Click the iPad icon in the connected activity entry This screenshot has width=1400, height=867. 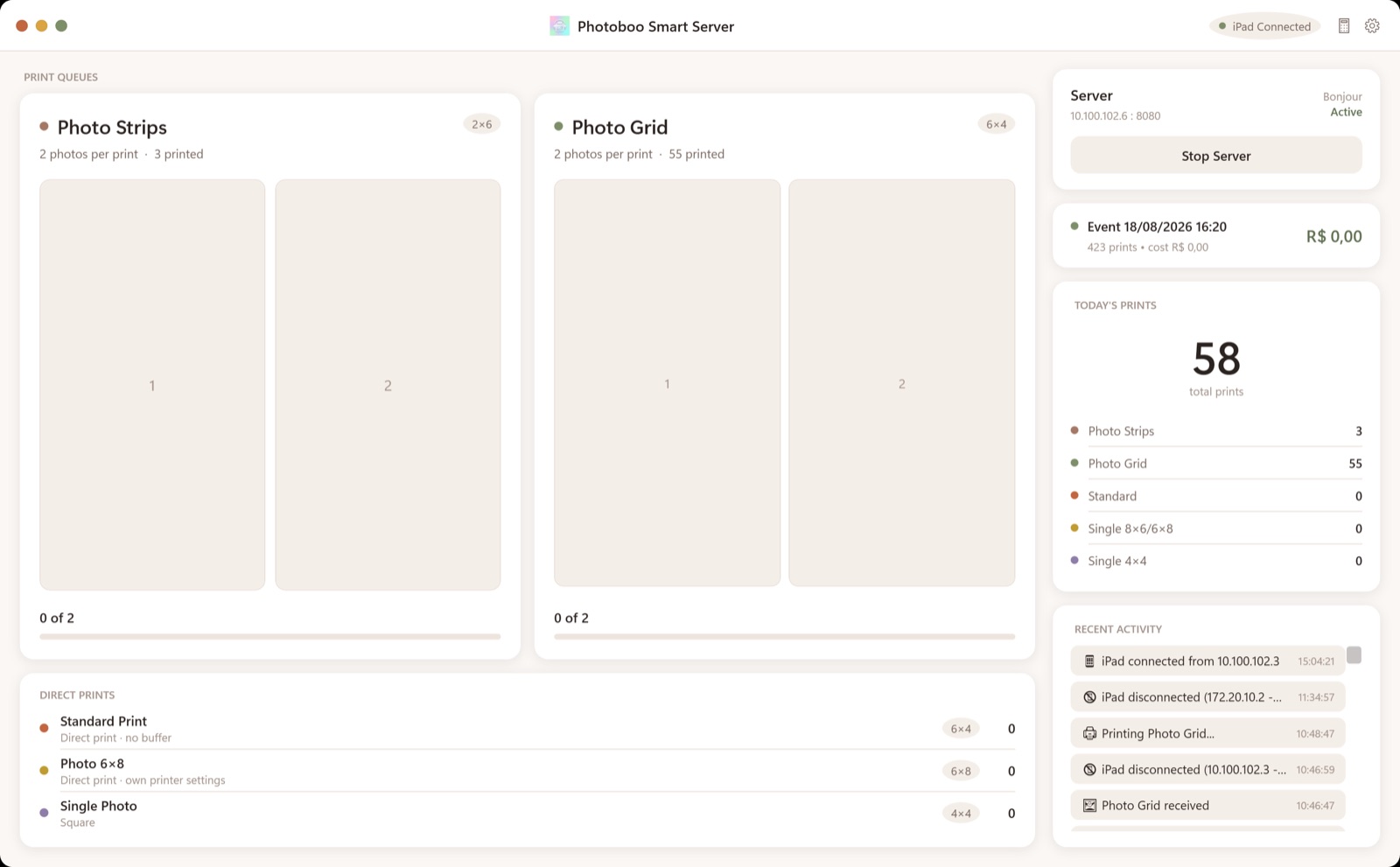(x=1089, y=661)
